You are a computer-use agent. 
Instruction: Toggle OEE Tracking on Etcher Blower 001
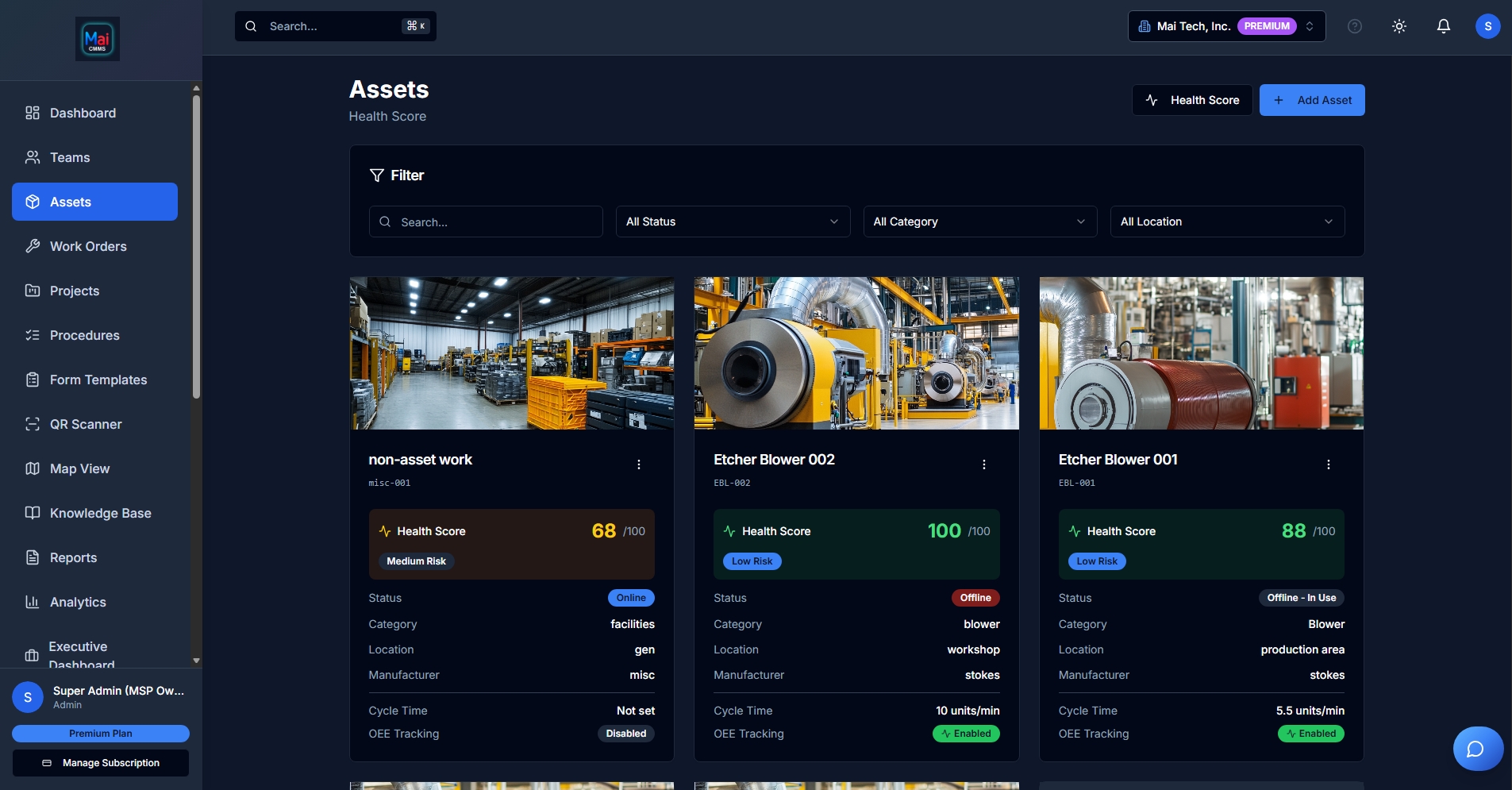tap(1311, 734)
